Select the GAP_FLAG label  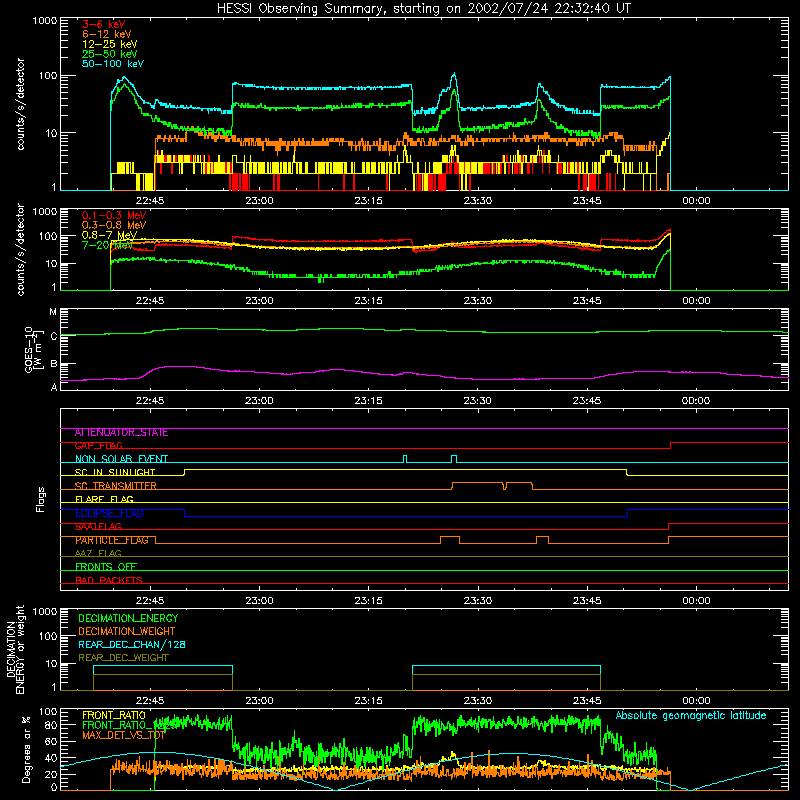(x=98, y=446)
